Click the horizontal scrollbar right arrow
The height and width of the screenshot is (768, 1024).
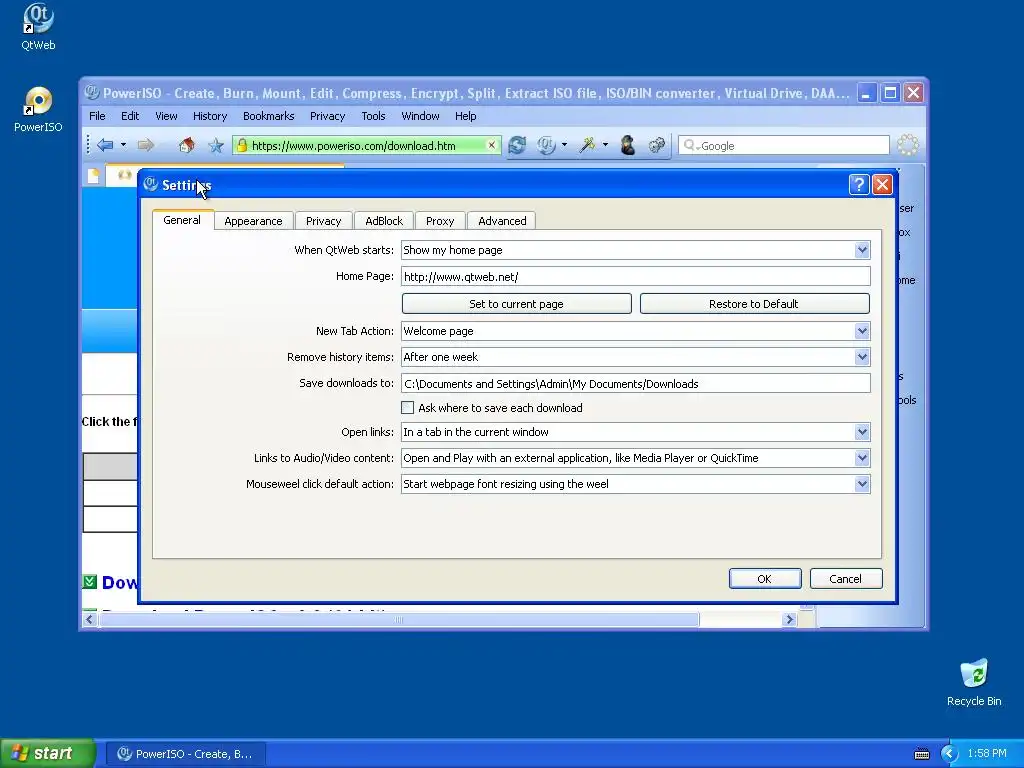pyautogui.click(x=790, y=619)
